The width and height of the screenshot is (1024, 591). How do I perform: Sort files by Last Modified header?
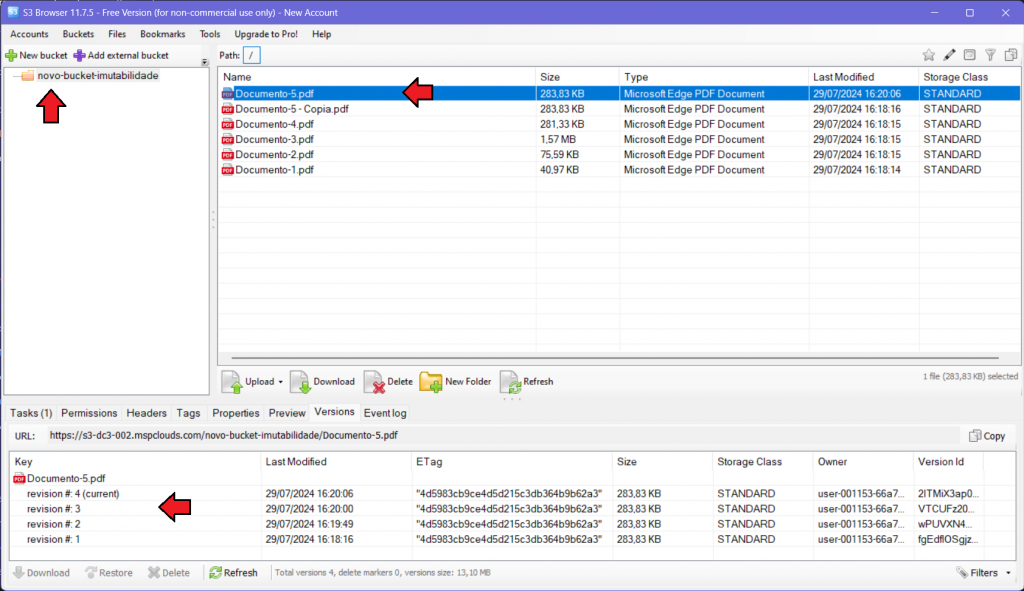tap(863, 77)
